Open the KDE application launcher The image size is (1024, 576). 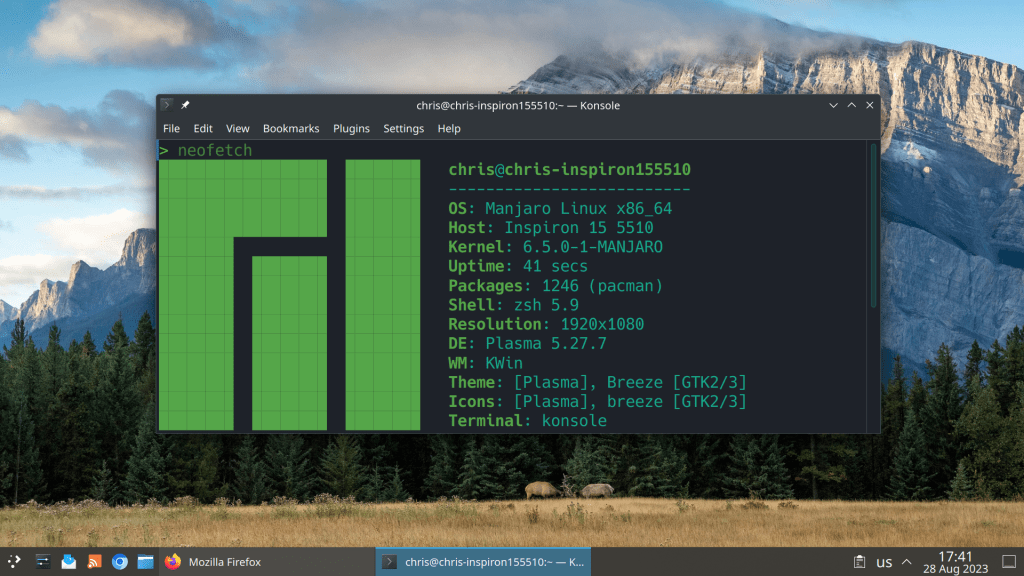(15, 562)
